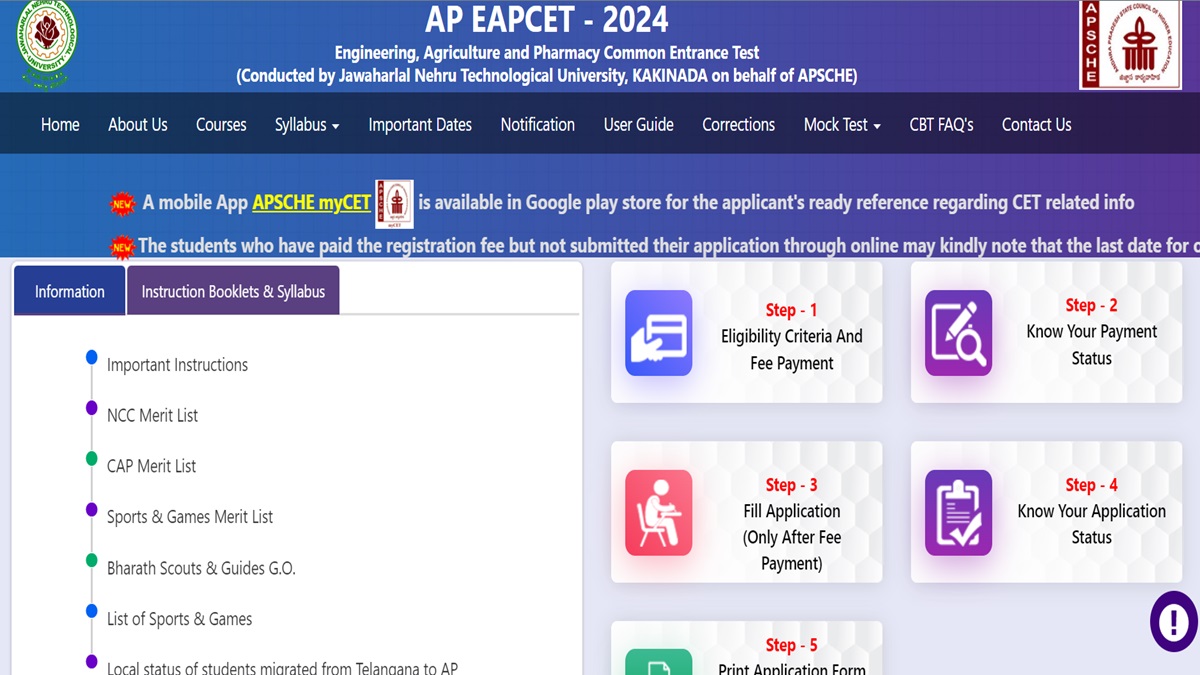
Task: Open the Notification menu item
Action: click(538, 125)
